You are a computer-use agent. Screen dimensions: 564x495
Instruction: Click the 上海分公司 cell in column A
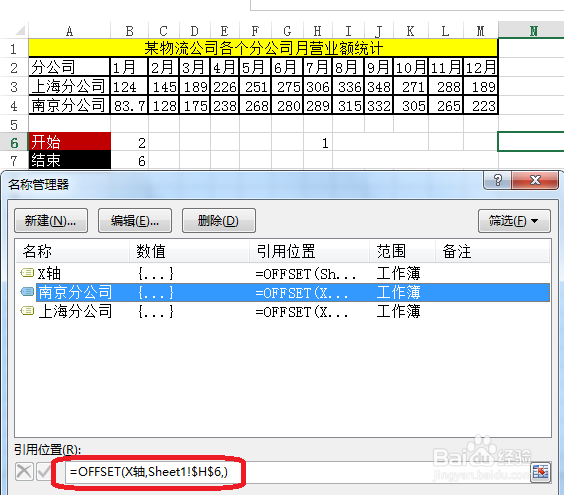tap(69, 86)
